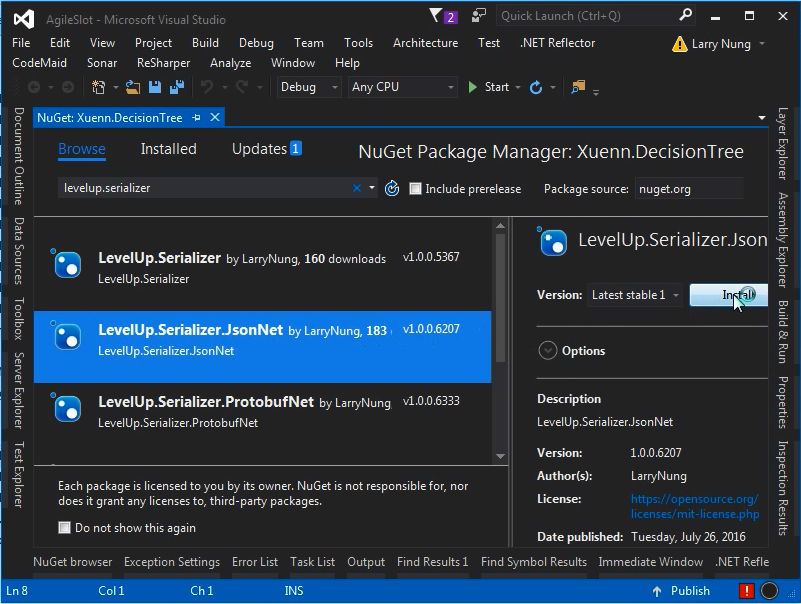Open the ReSharper menu
This screenshot has width=801, height=604.
click(163, 63)
